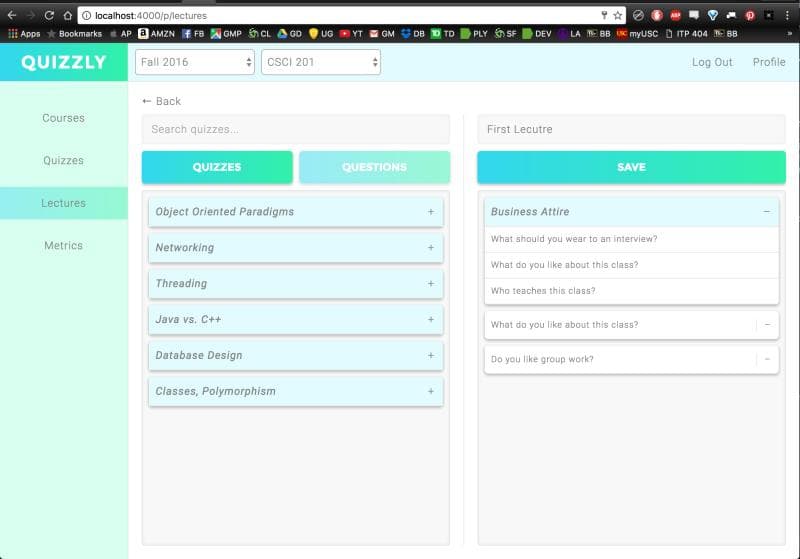
Task: Reload the page with the browser refresh icon
Action: click(x=49, y=15)
